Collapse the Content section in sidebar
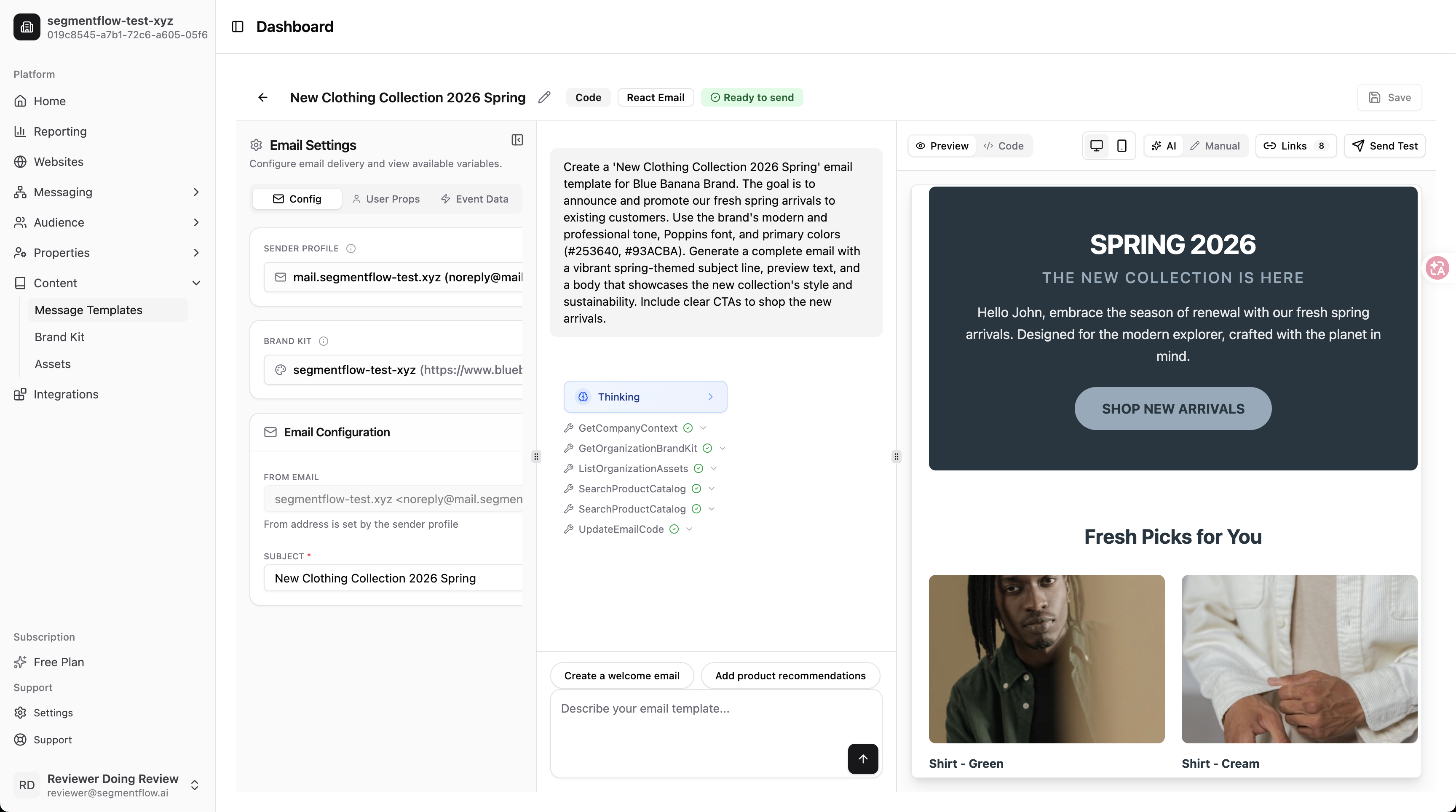 pos(197,283)
